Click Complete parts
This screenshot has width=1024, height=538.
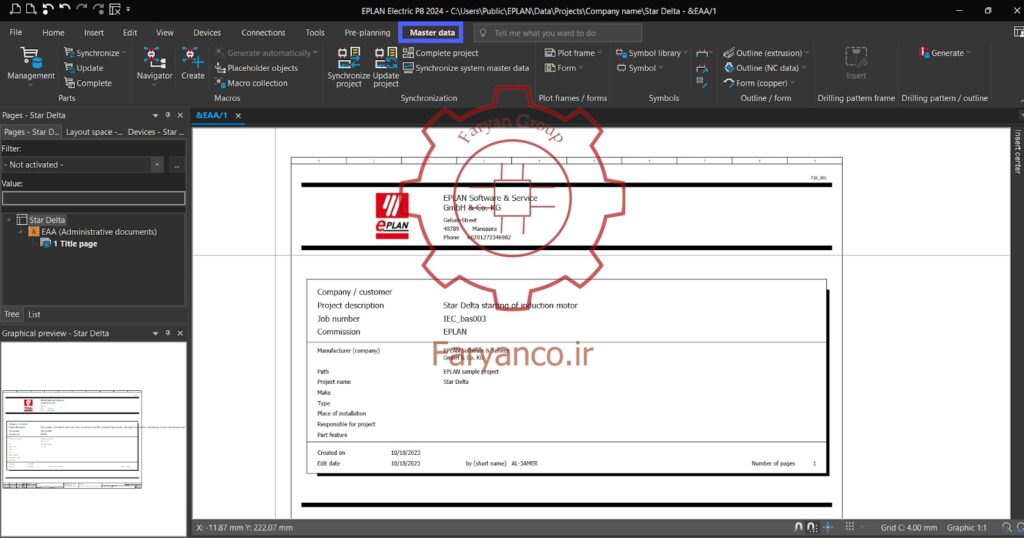coord(88,83)
